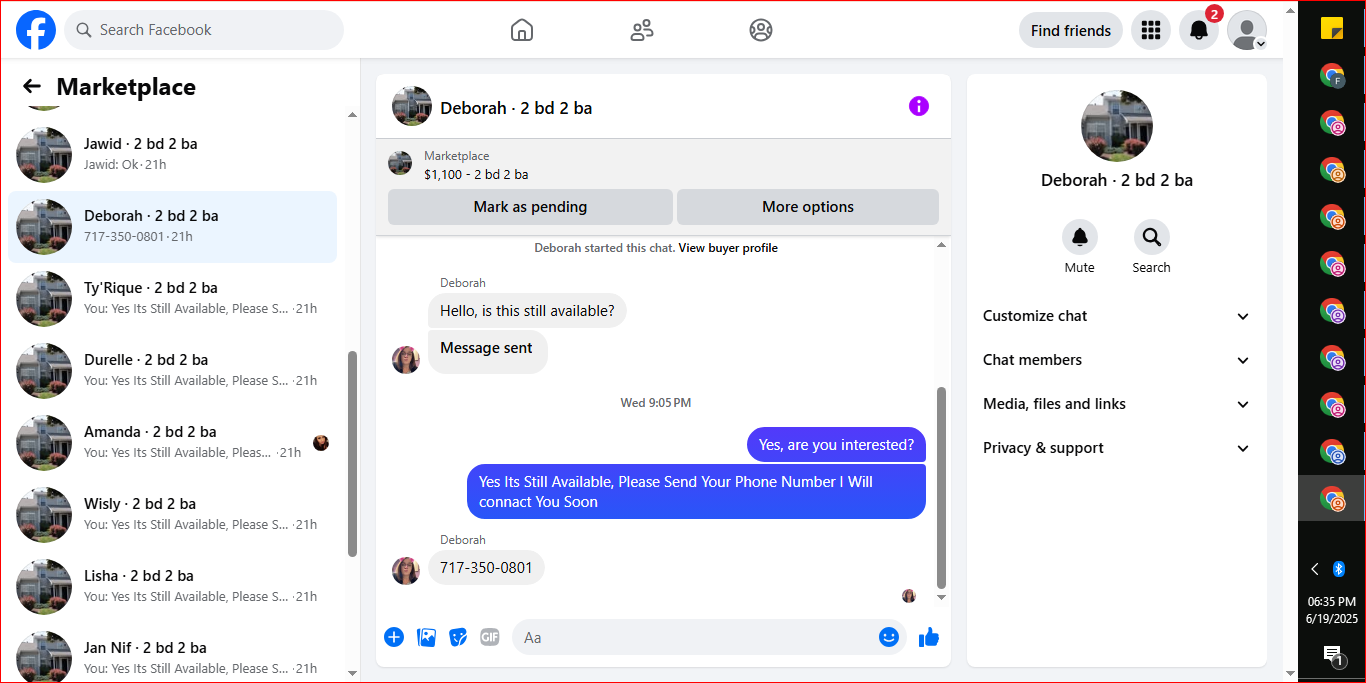Screen dimensions: 1366x683
Task: Select the Deborah conversation in the list
Action: tap(172, 227)
